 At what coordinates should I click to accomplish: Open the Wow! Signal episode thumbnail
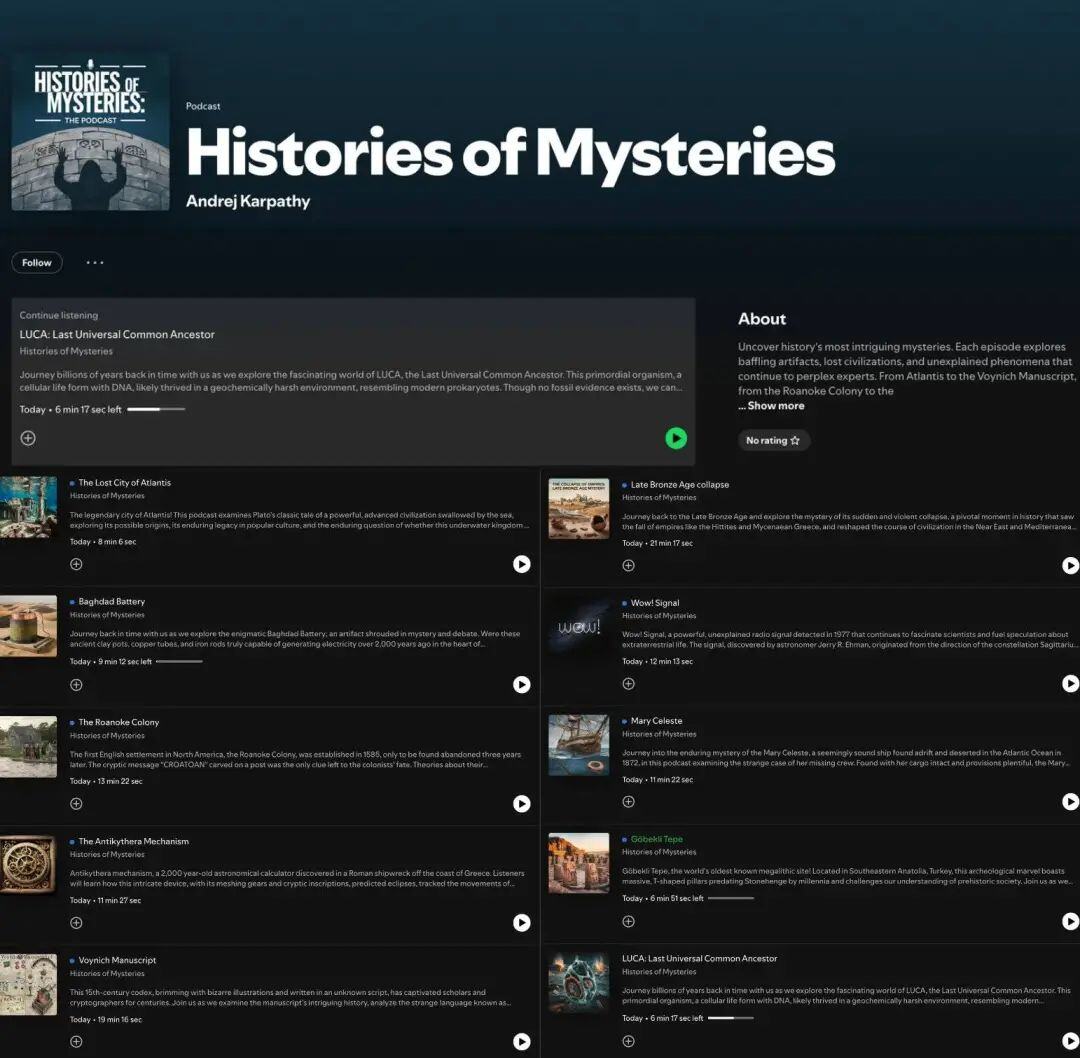click(x=579, y=627)
